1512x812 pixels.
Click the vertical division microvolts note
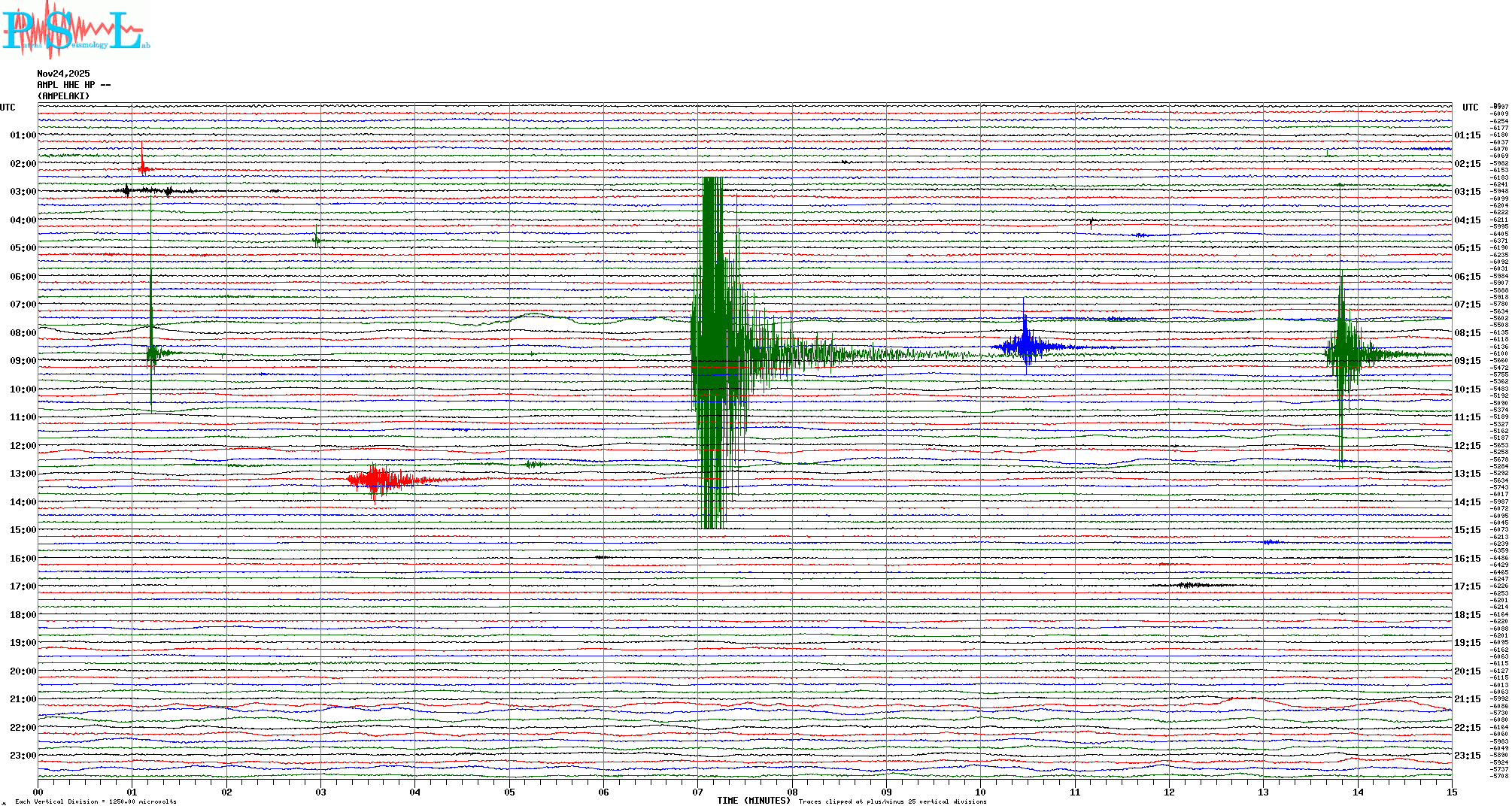click(96, 801)
